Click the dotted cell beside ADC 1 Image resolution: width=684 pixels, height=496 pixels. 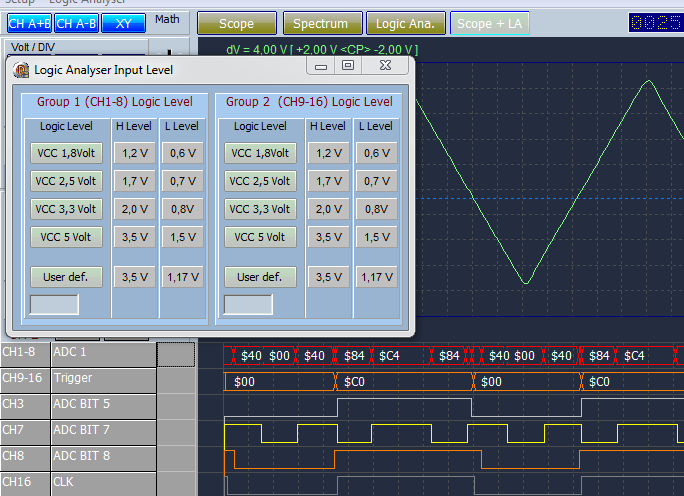click(176, 354)
